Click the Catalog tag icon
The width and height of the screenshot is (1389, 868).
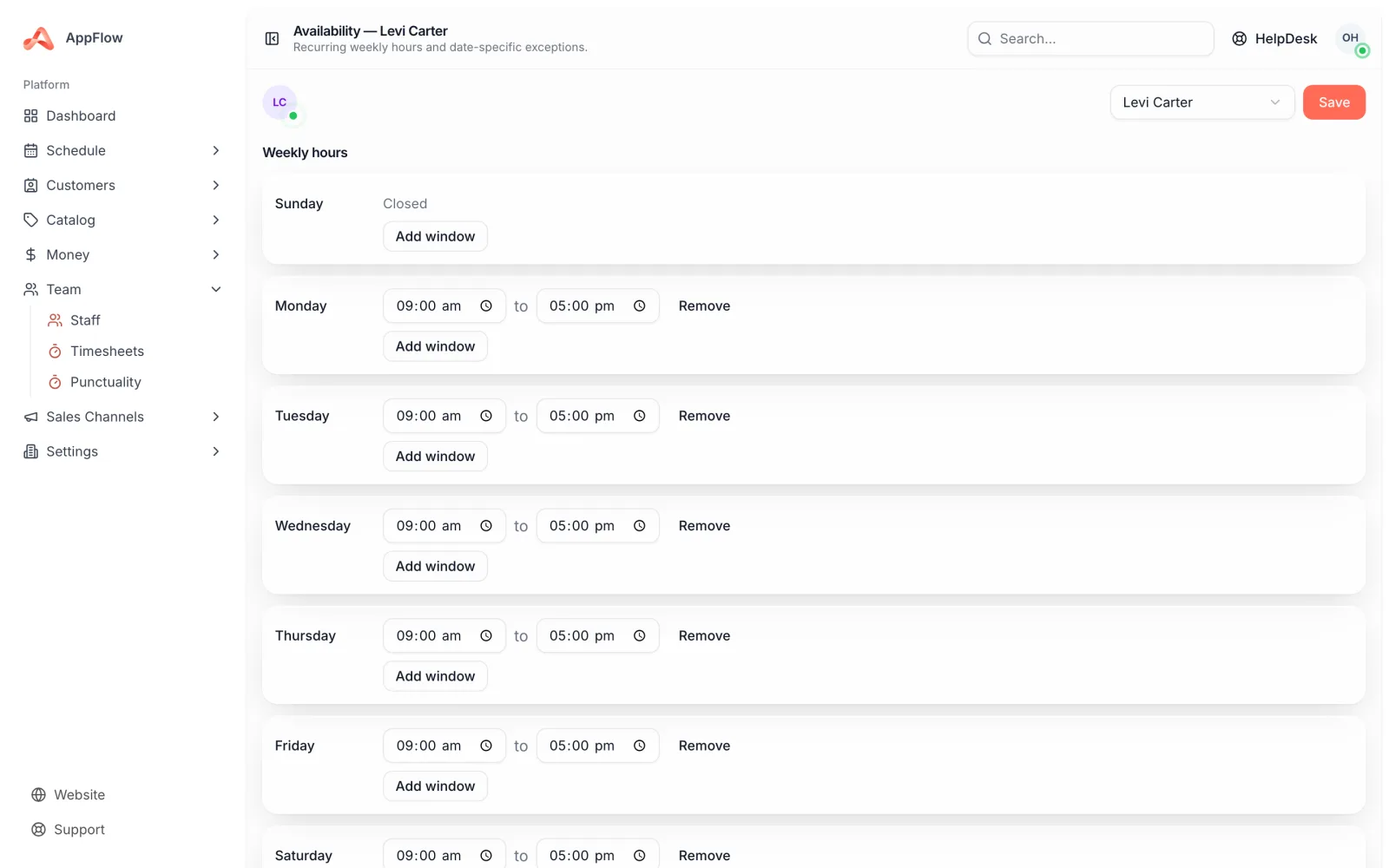click(31, 220)
